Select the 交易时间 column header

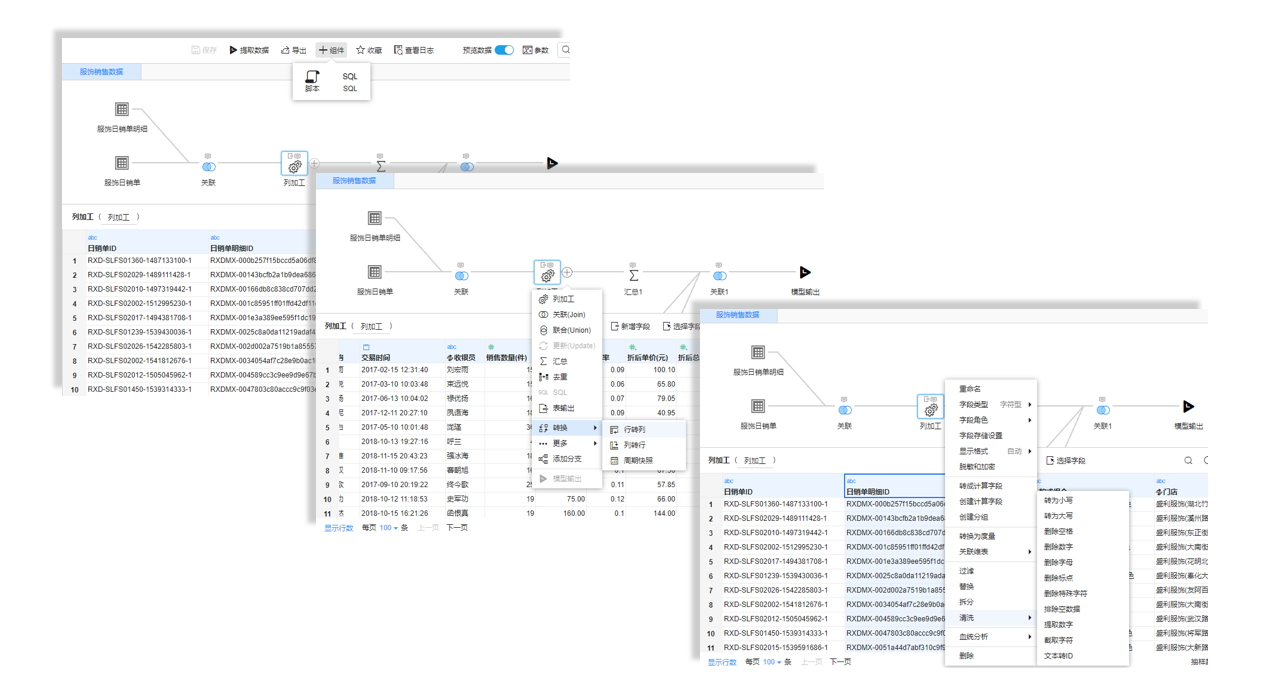376,357
